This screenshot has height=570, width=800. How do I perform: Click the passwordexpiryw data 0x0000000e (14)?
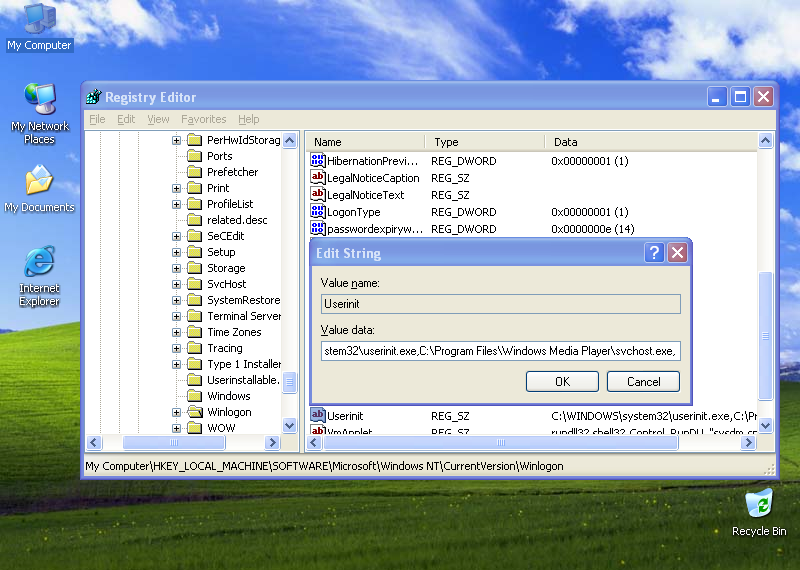click(593, 229)
